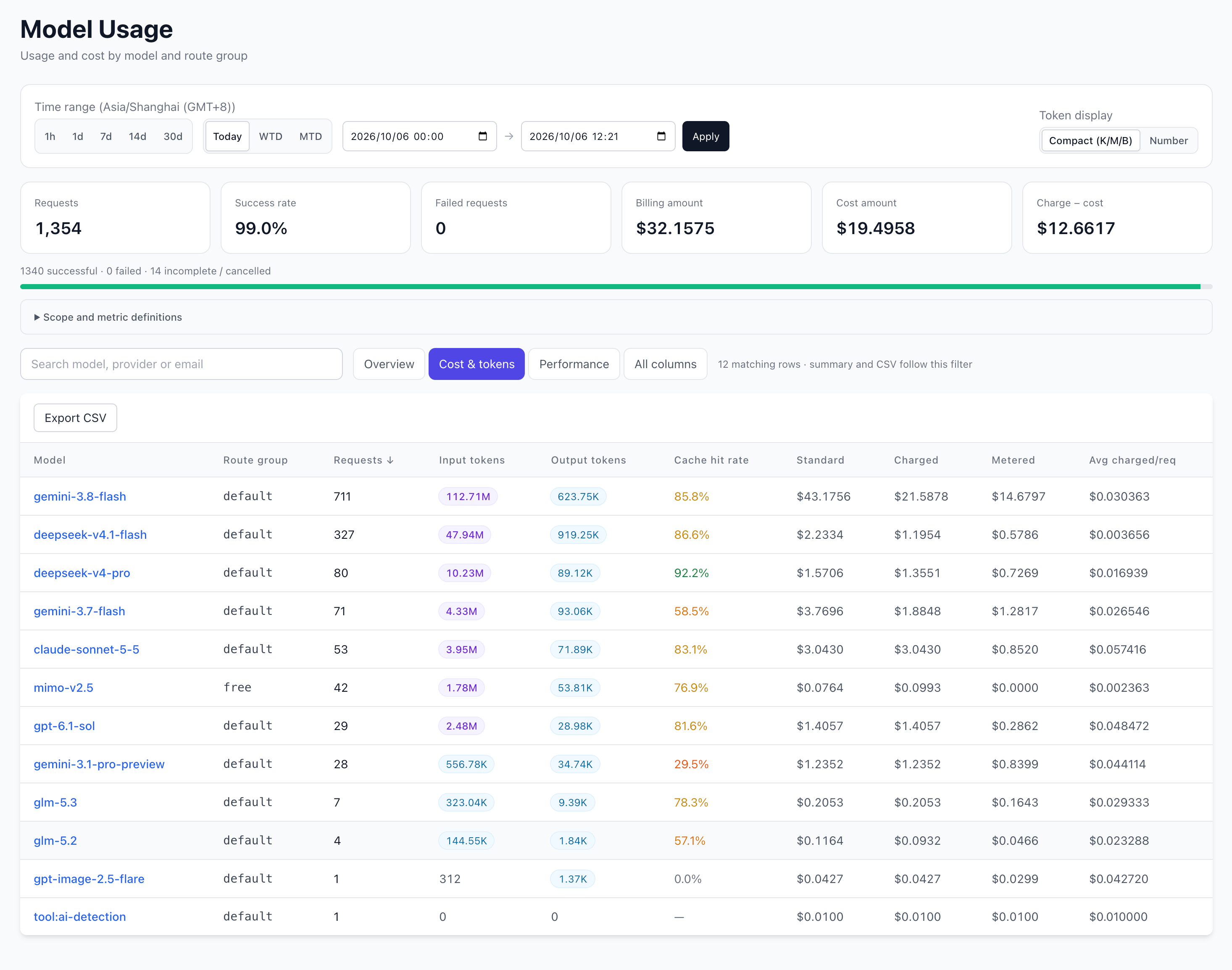Switch to the Cost & tokens tab
Viewport: 1232px width, 970px height.
point(476,364)
